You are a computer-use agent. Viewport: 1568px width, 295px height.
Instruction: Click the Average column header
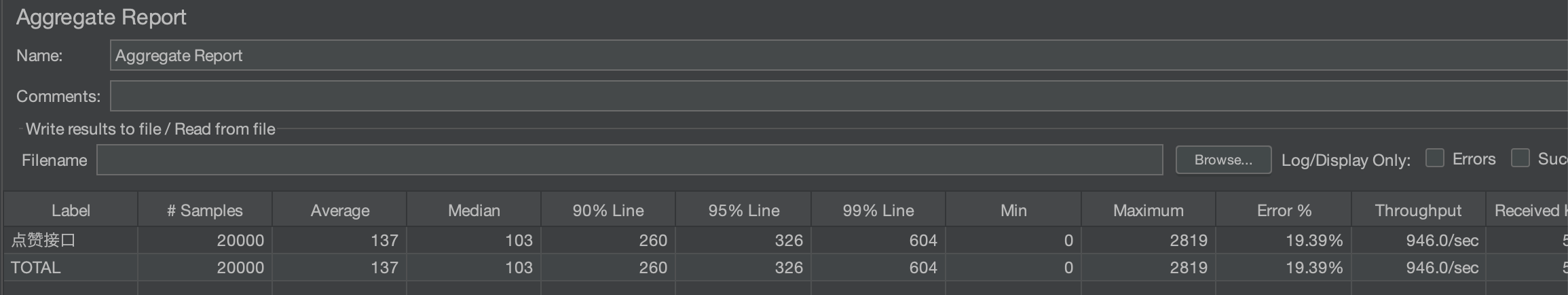click(x=339, y=211)
